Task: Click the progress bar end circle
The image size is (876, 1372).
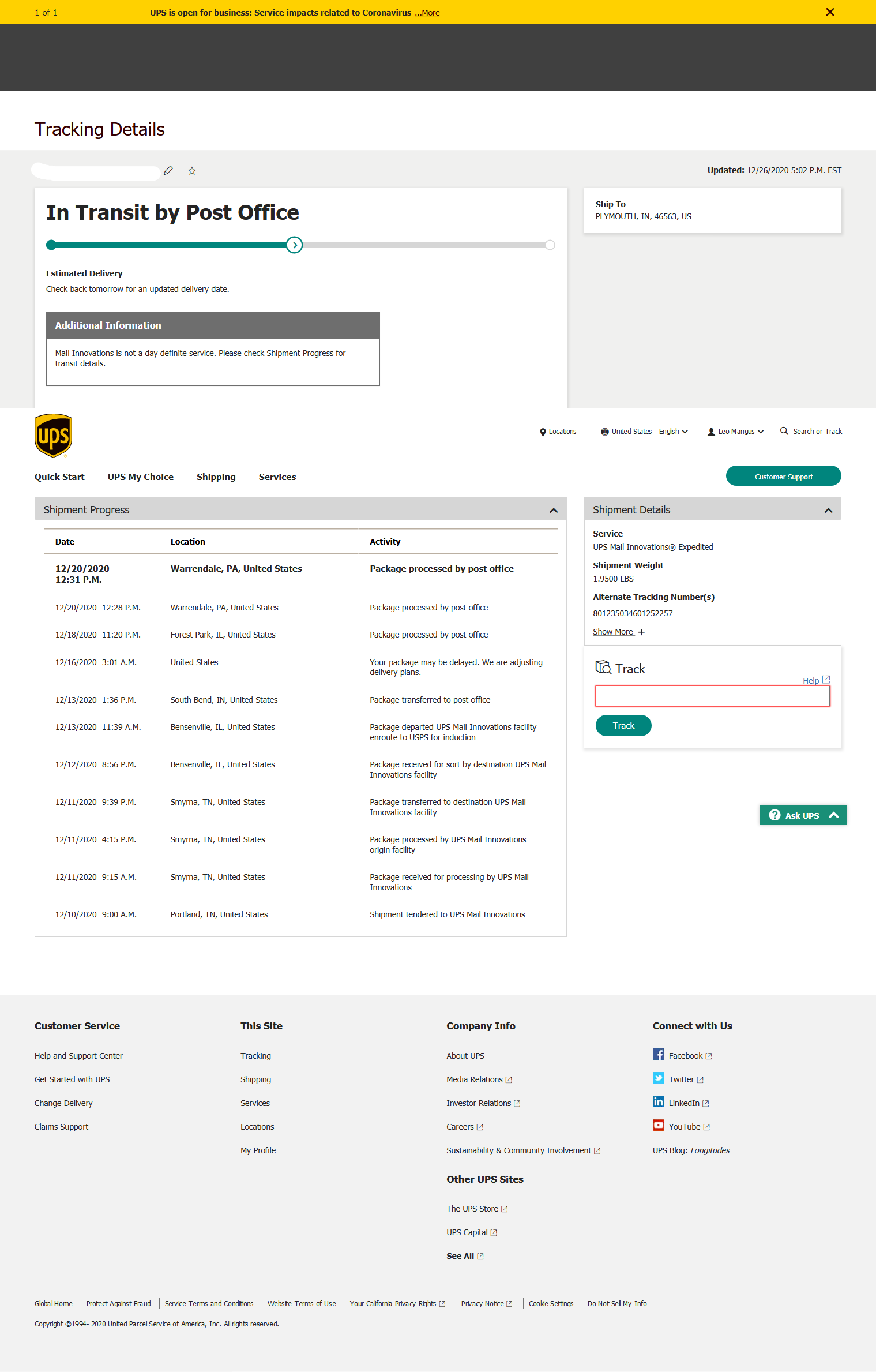Action: [x=550, y=245]
